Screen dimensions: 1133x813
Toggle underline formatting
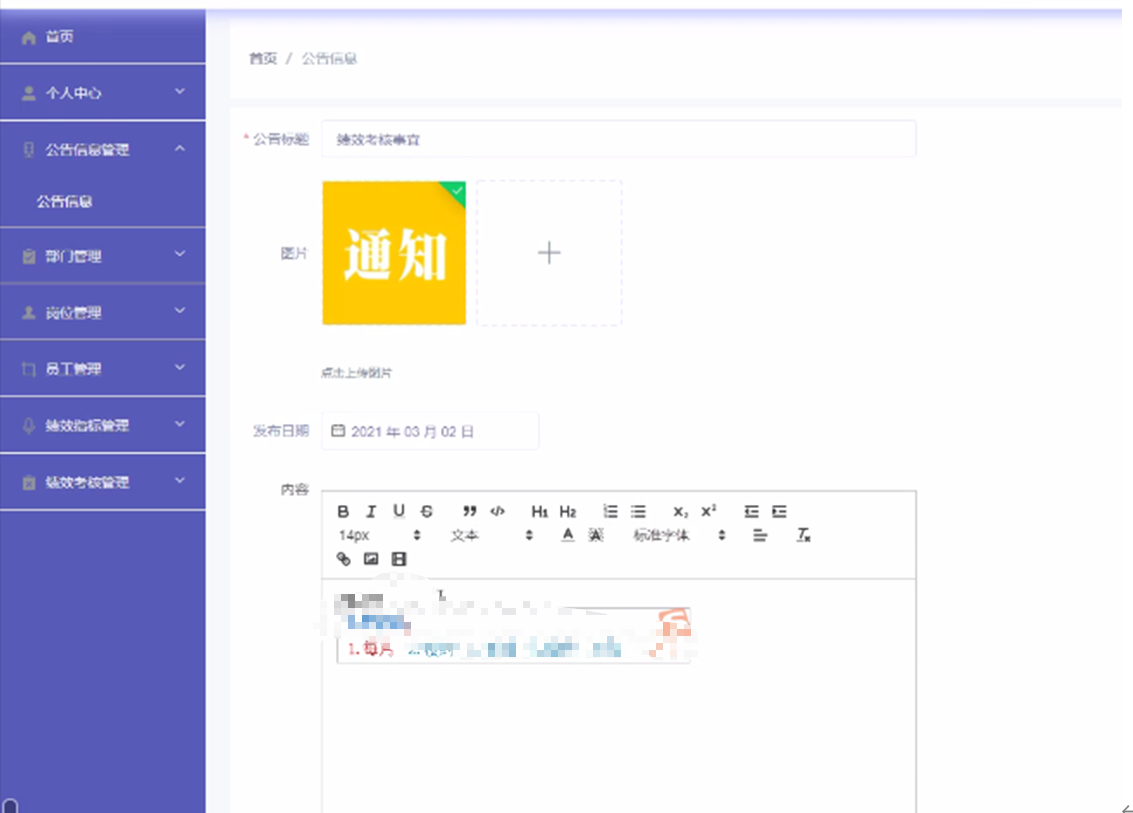click(x=398, y=511)
